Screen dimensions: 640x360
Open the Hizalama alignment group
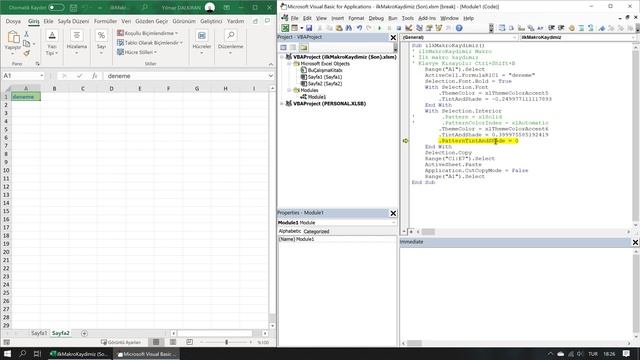click(x=76, y=42)
